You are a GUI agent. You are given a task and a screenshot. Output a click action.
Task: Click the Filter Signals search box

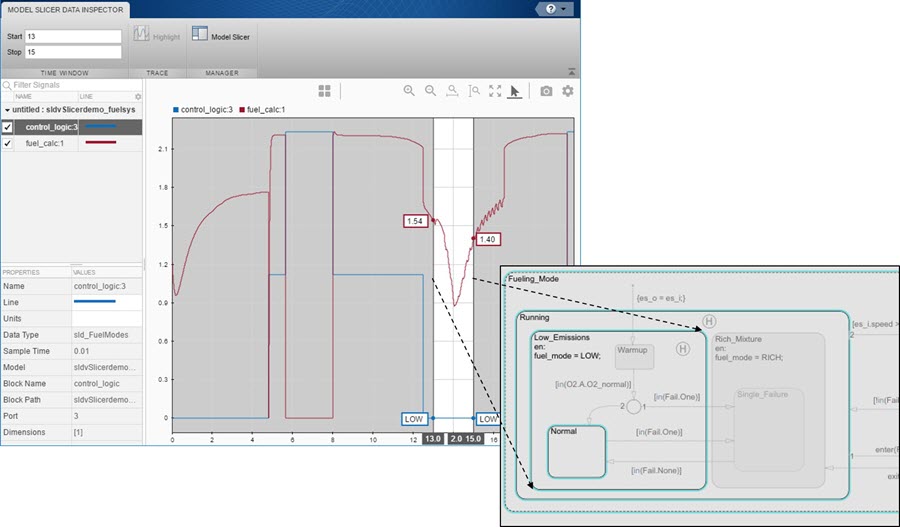point(72,85)
